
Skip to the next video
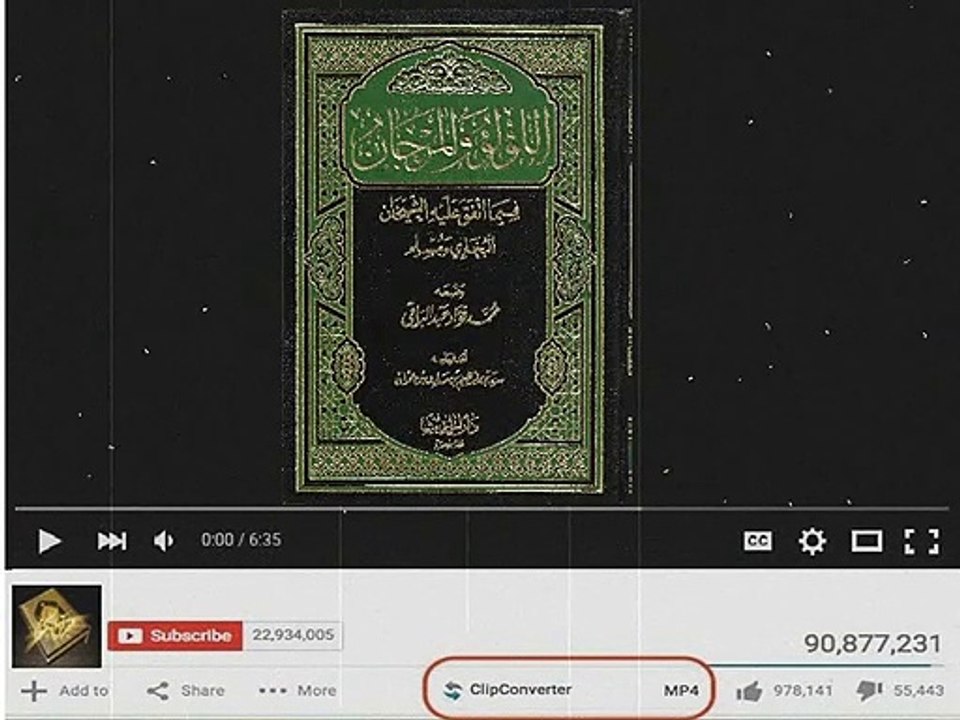click(x=112, y=541)
